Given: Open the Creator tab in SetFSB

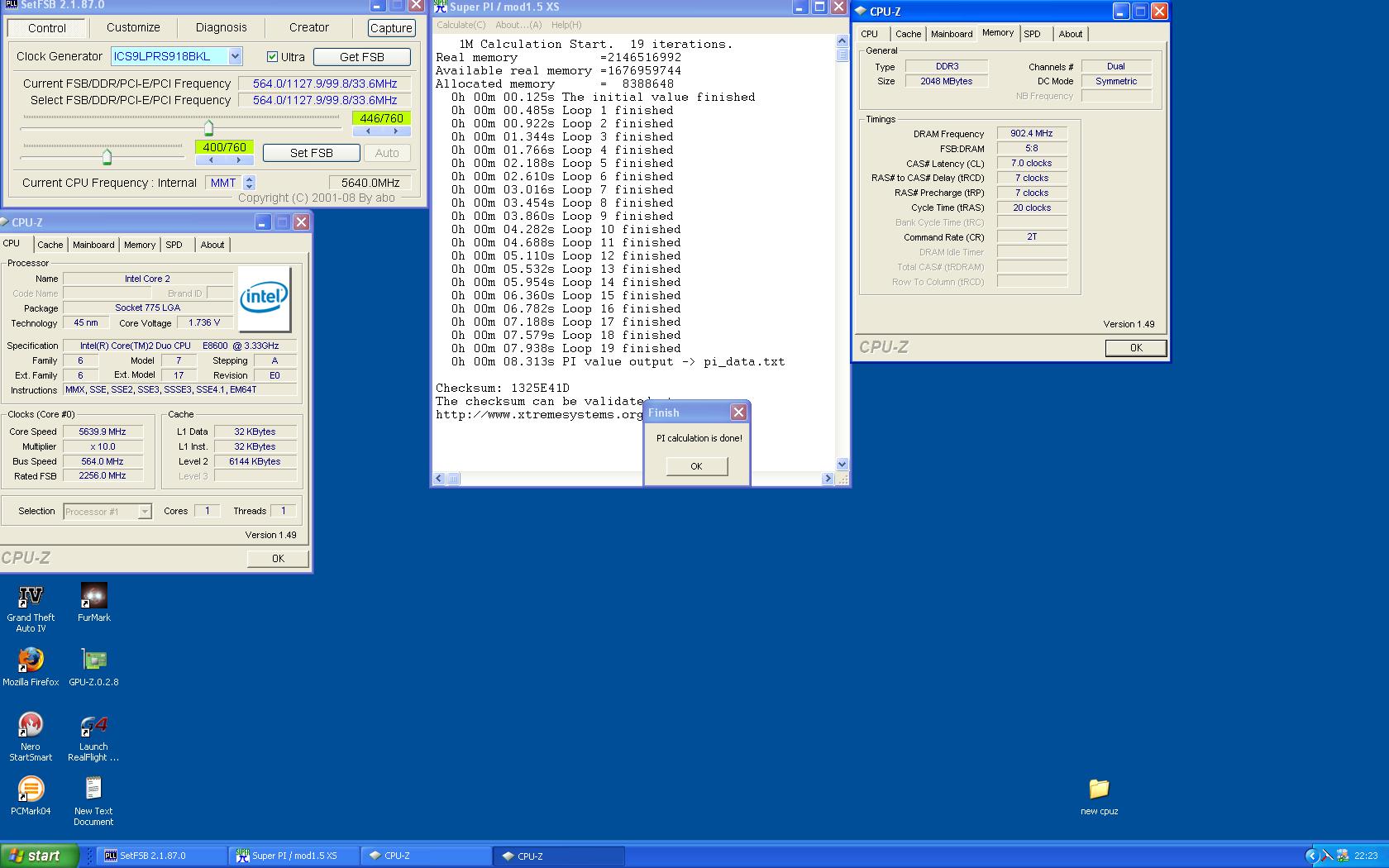Looking at the screenshot, I should (309, 27).
